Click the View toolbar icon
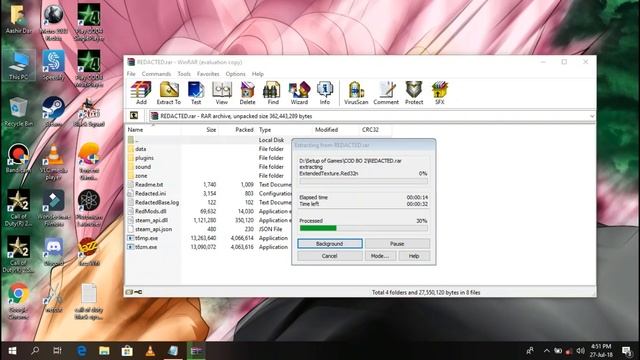Screen dimensions: 640x360 (222, 93)
